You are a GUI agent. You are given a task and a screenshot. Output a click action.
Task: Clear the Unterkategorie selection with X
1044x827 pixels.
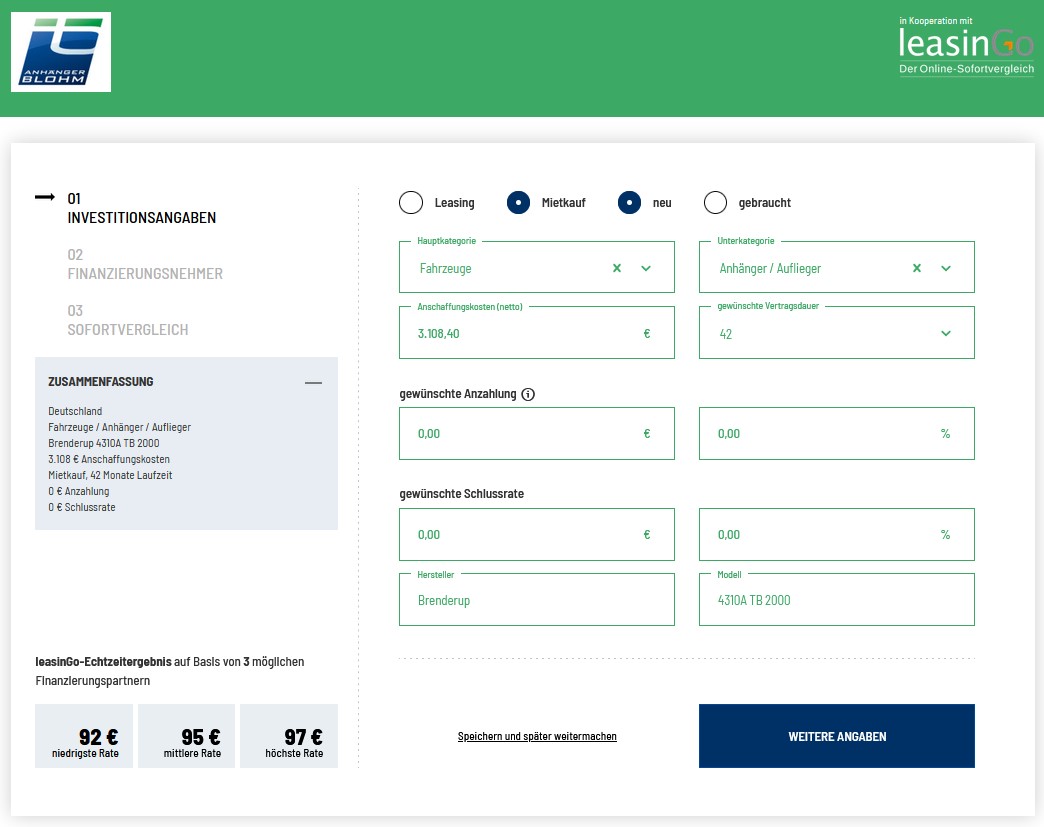tap(917, 268)
